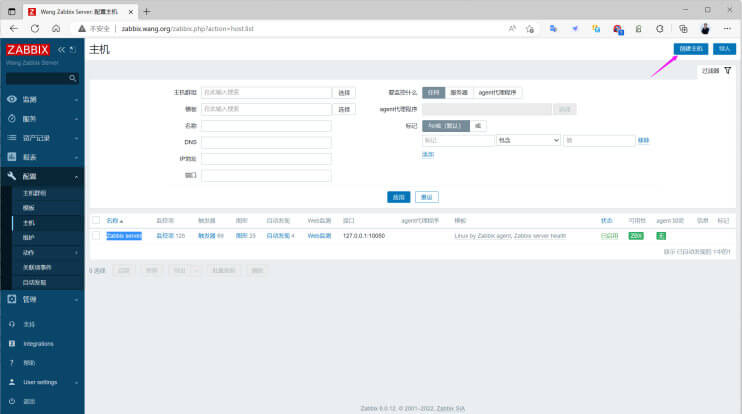The width and height of the screenshot is (742, 414).
Task: Click the green agent encryption badge
Action: coord(661,236)
